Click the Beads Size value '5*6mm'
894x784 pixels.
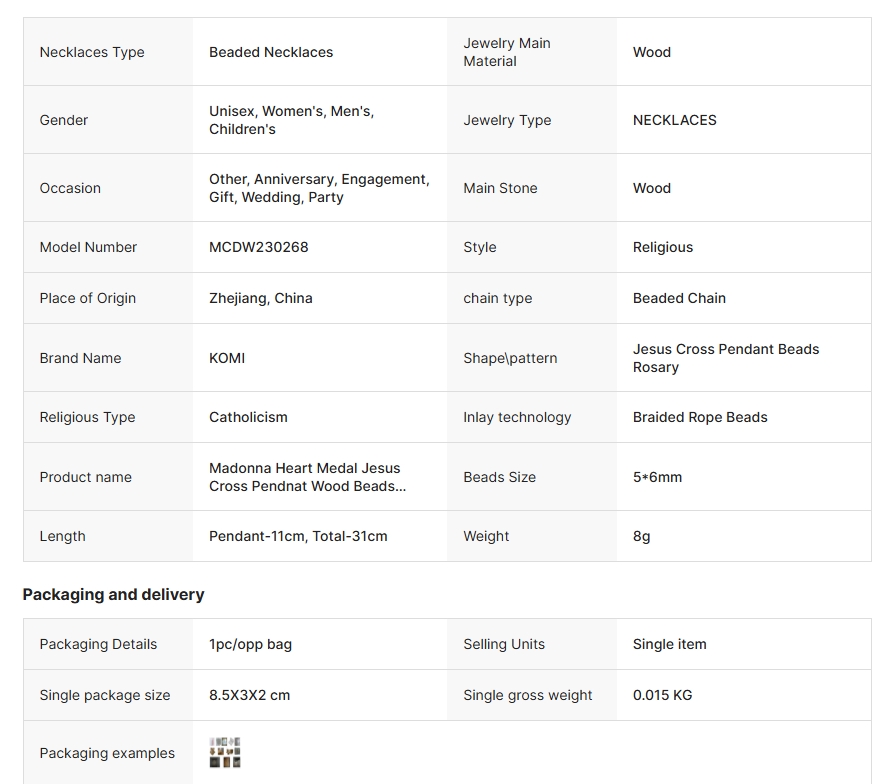point(658,477)
